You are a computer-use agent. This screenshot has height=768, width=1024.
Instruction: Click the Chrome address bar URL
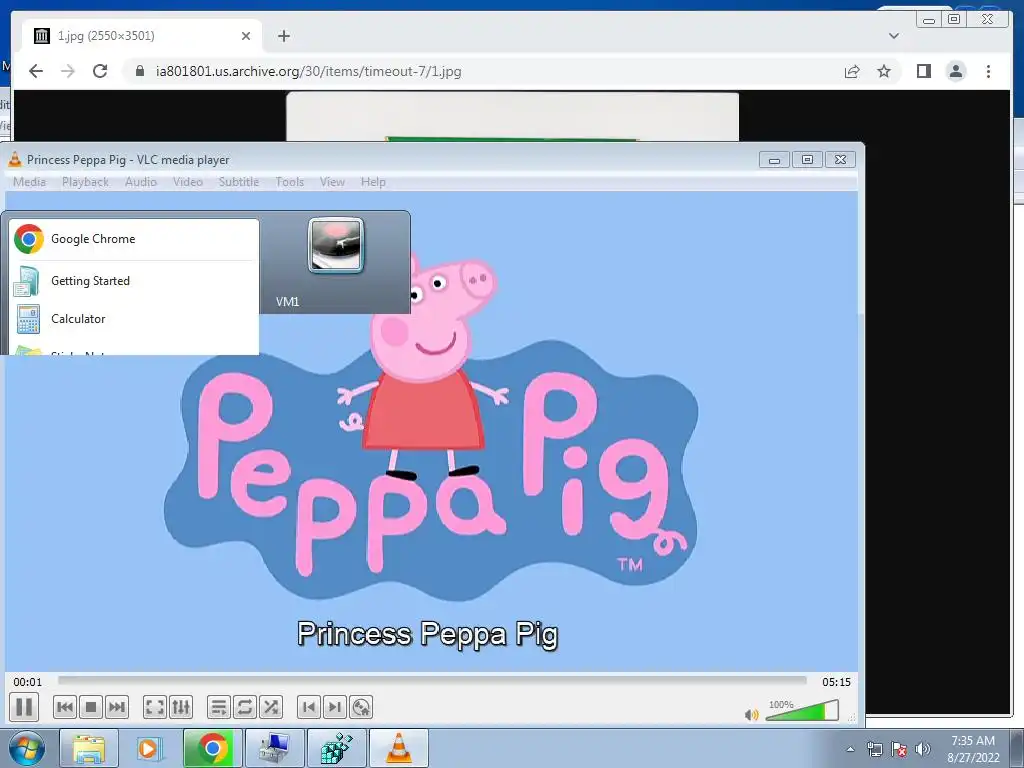308,71
